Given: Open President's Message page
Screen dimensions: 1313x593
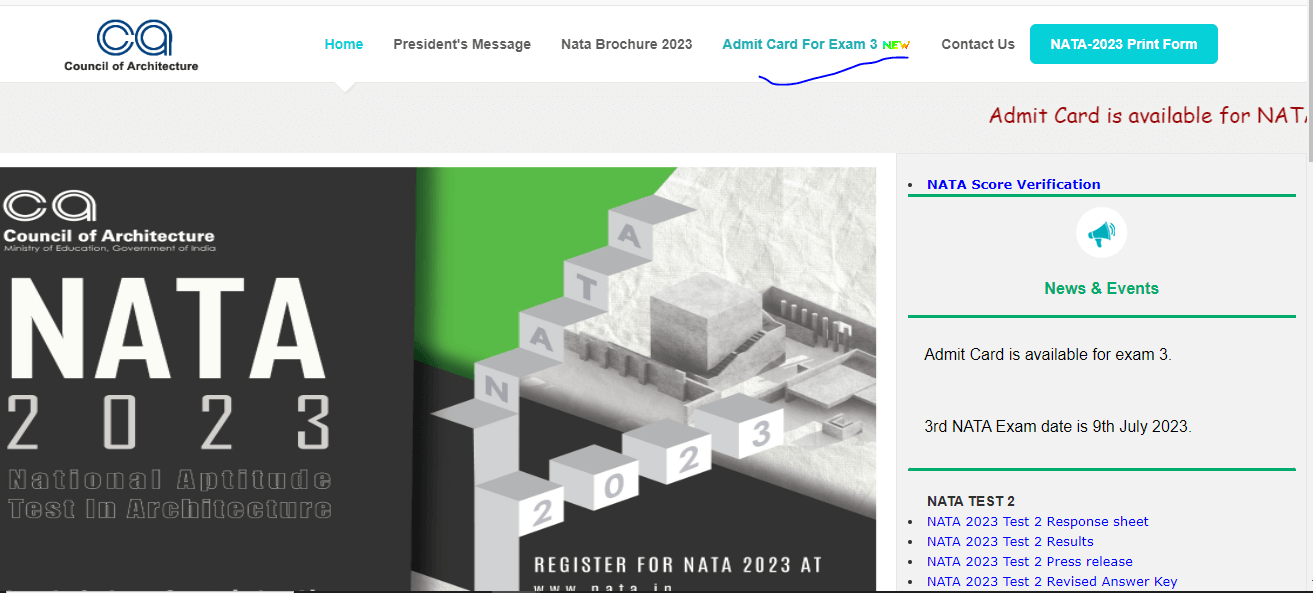Looking at the screenshot, I should (x=462, y=44).
